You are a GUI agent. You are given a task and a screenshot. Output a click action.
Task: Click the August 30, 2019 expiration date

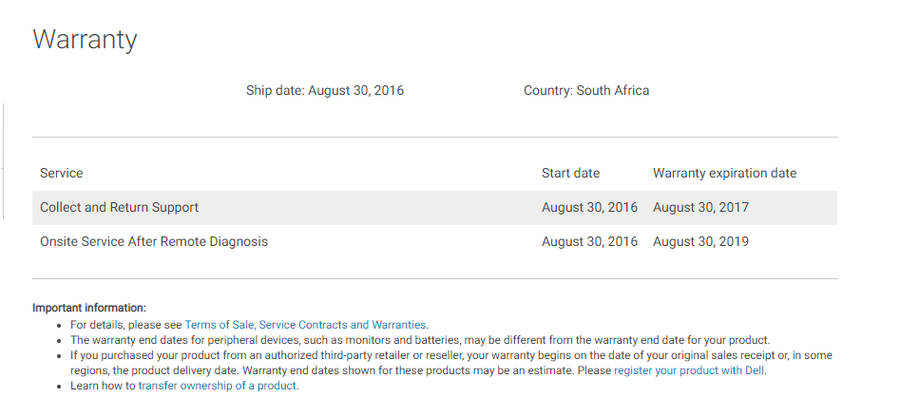pos(701,241)
